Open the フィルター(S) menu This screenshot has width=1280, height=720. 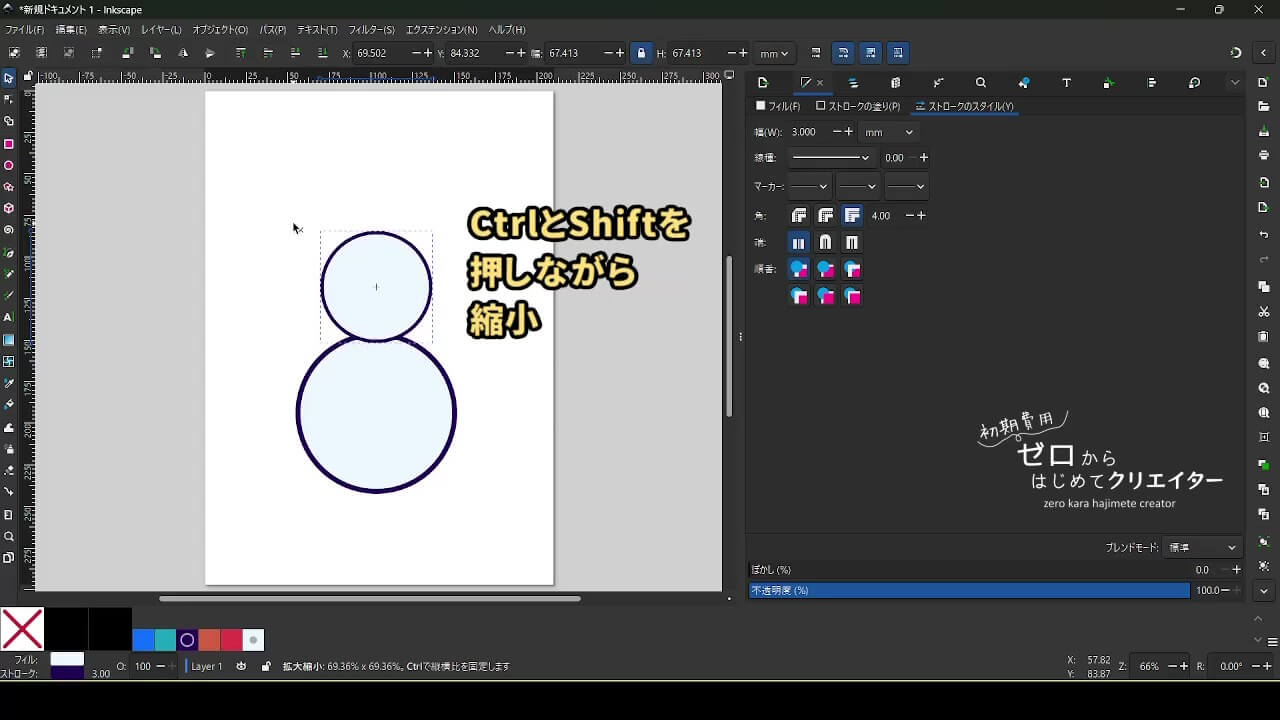click(373, 30)
